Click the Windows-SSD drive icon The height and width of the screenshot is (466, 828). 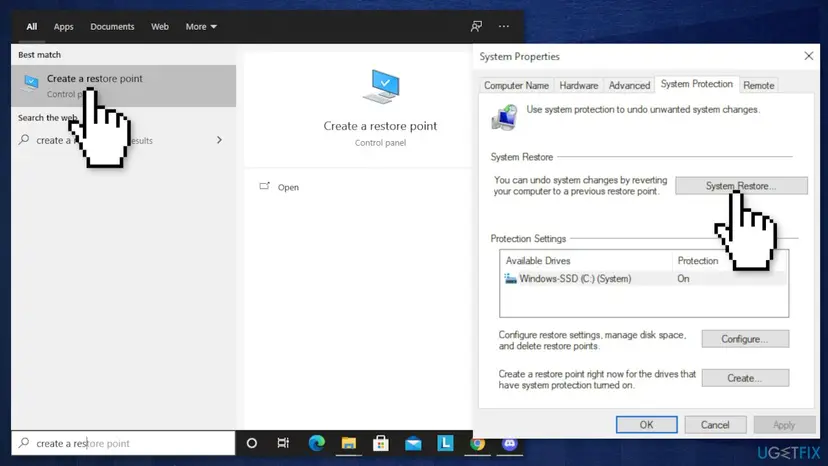pos(510,278)
